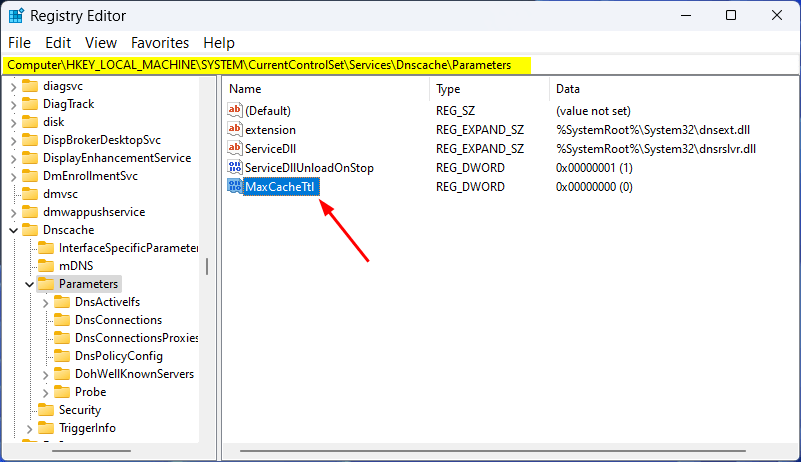Viewport: 801px width, 462px height.
Task: Select the DnsPolicyConfig folder icon
Action: 62,356
